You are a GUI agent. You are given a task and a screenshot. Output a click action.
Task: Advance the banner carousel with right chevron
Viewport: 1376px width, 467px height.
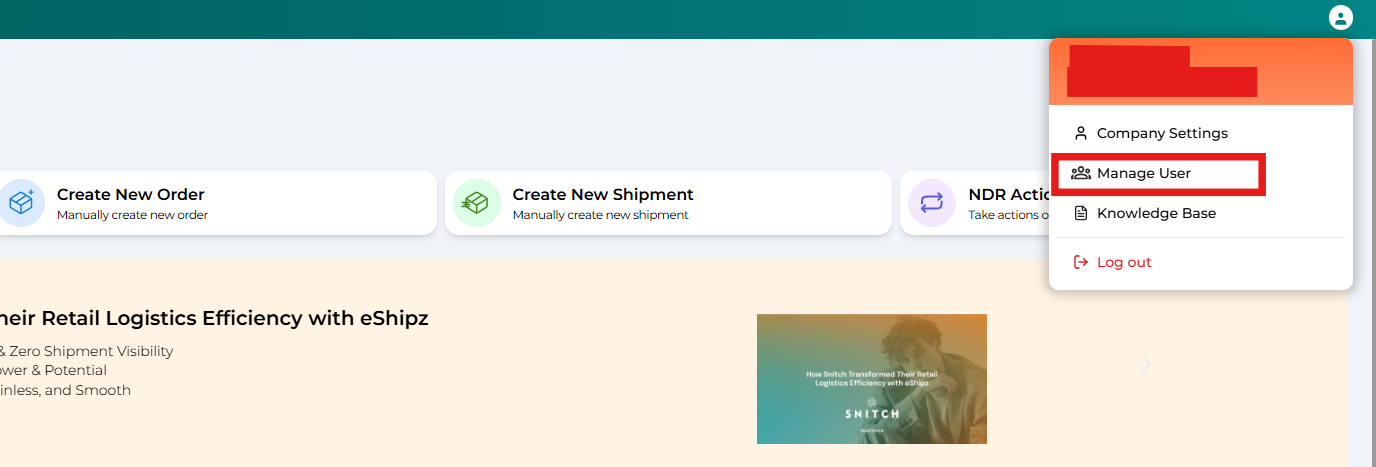tap(1146, 364)
